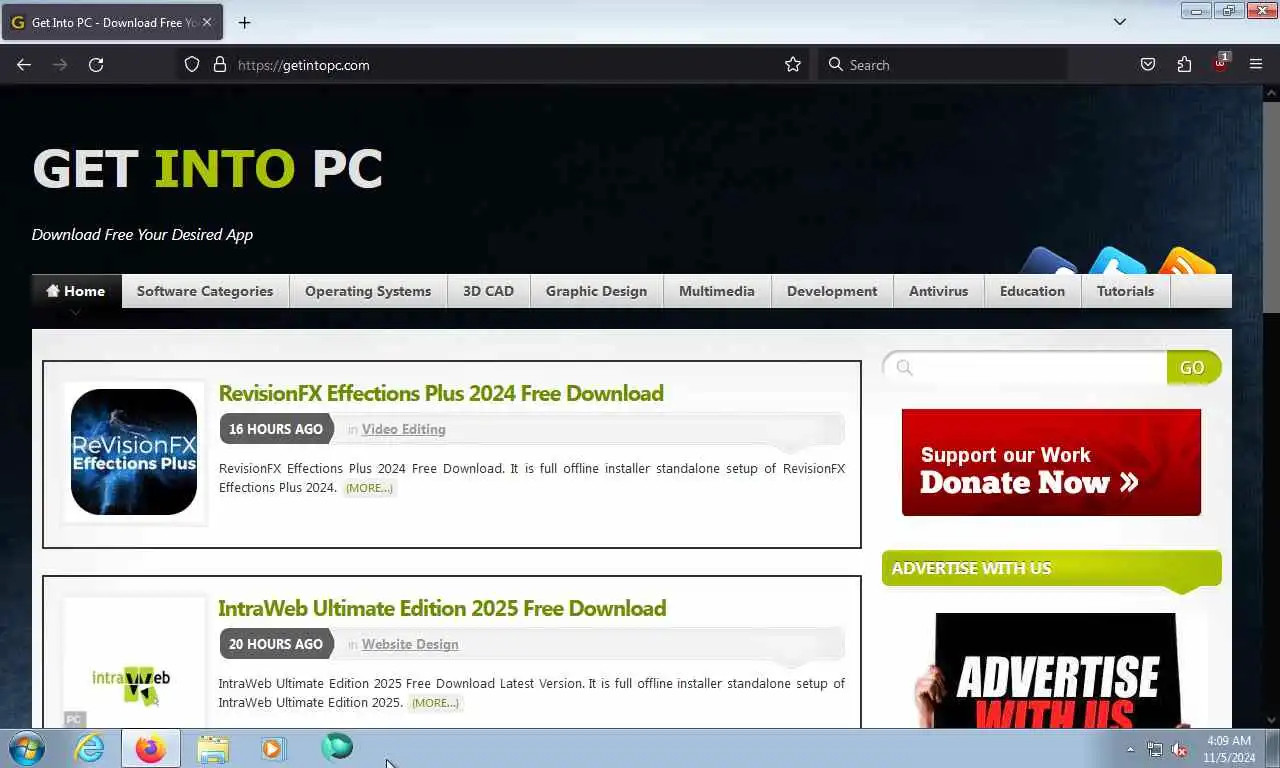Viewport: 1280px width, 768px height.
Task: Click the muted volume tray icon
Action: [x=1179, y=749]
